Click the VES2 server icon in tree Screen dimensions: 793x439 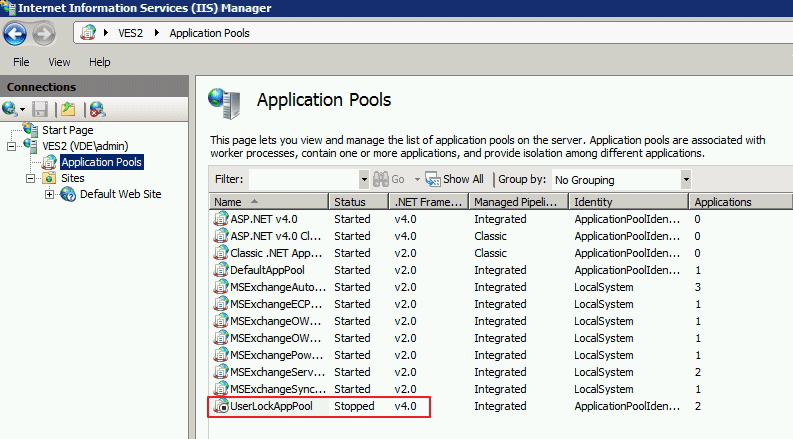click(x=30, y=146)
